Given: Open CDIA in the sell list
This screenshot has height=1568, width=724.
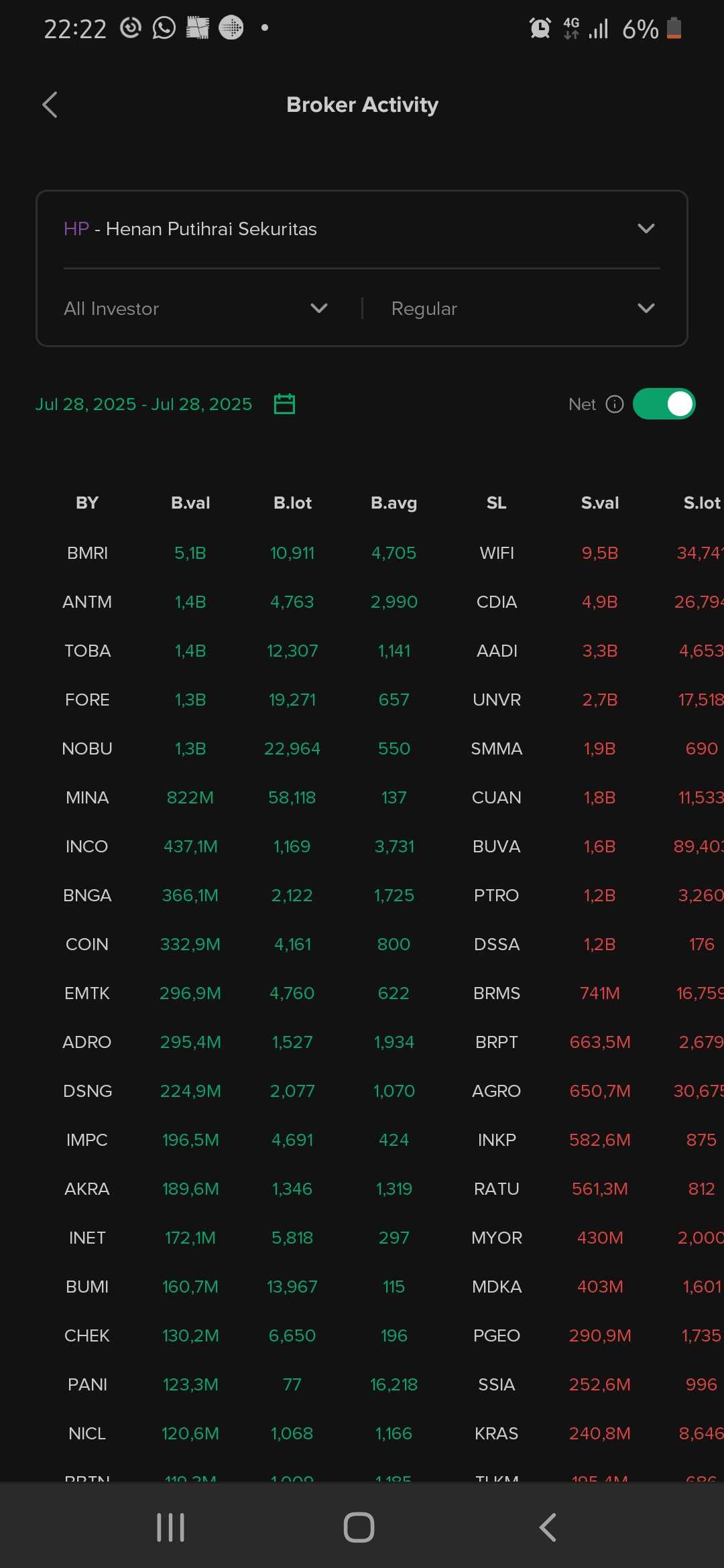Looking at the screenshot, I should [x=497, y=602].
